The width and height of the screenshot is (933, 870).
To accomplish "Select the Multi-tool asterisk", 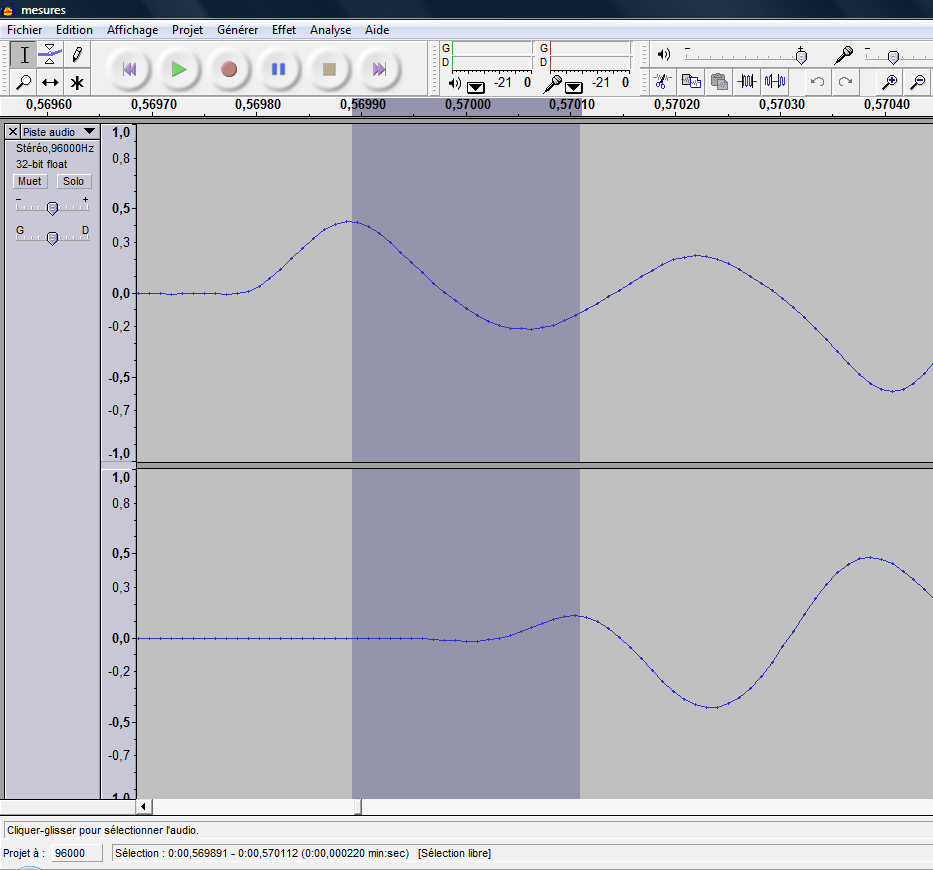I will (x=77, y=82).
